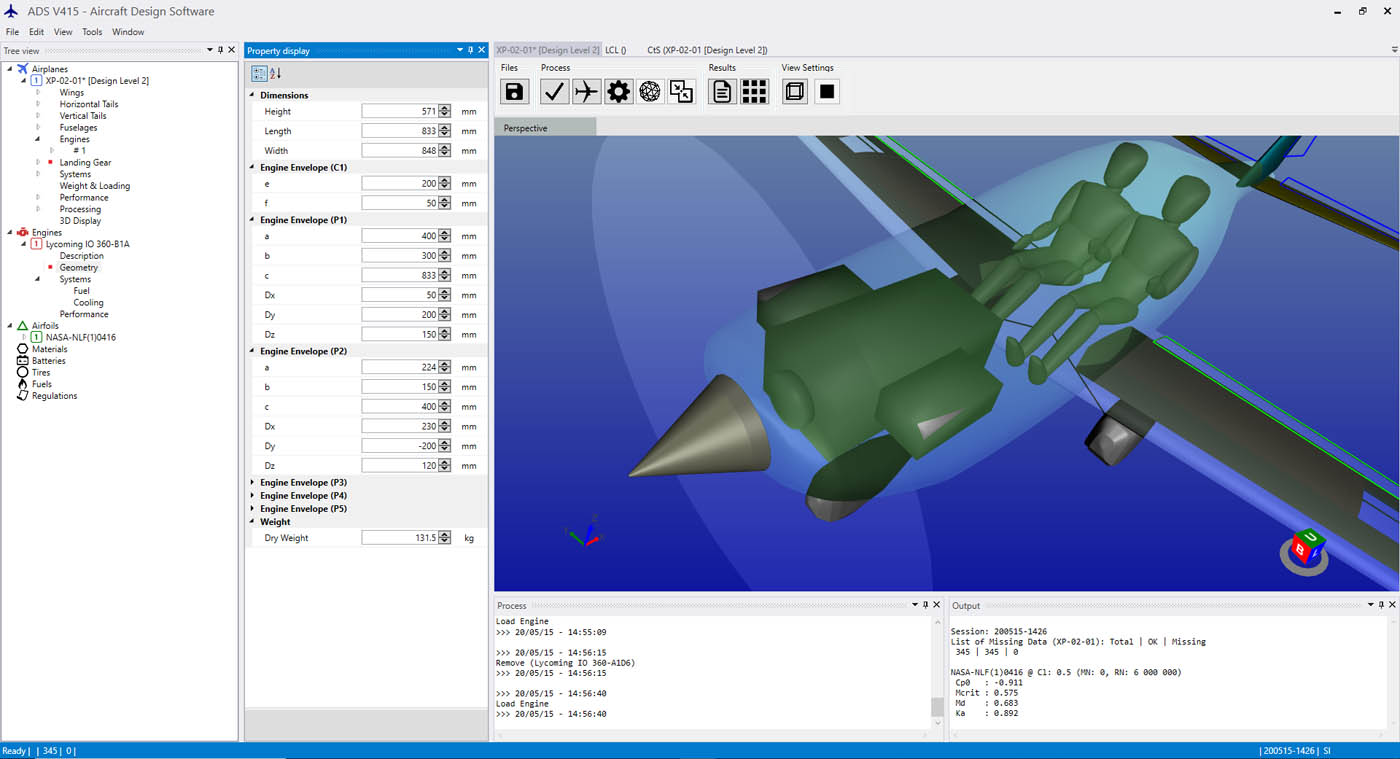The image size is (1400, 759).
Task: Click the gear process icon
Action: [x=619, y=92]
